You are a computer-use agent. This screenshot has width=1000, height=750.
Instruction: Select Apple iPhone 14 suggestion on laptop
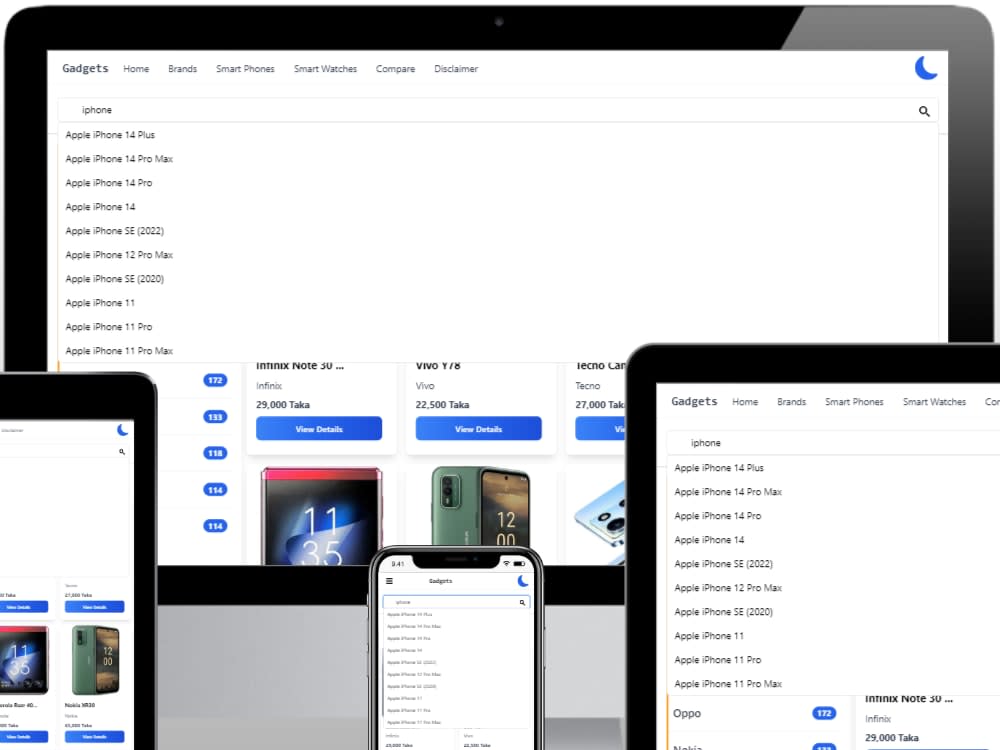pos(100,207)
